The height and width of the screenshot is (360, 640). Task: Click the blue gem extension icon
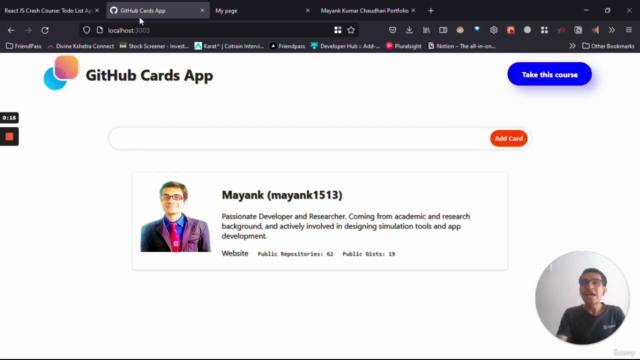477,30
